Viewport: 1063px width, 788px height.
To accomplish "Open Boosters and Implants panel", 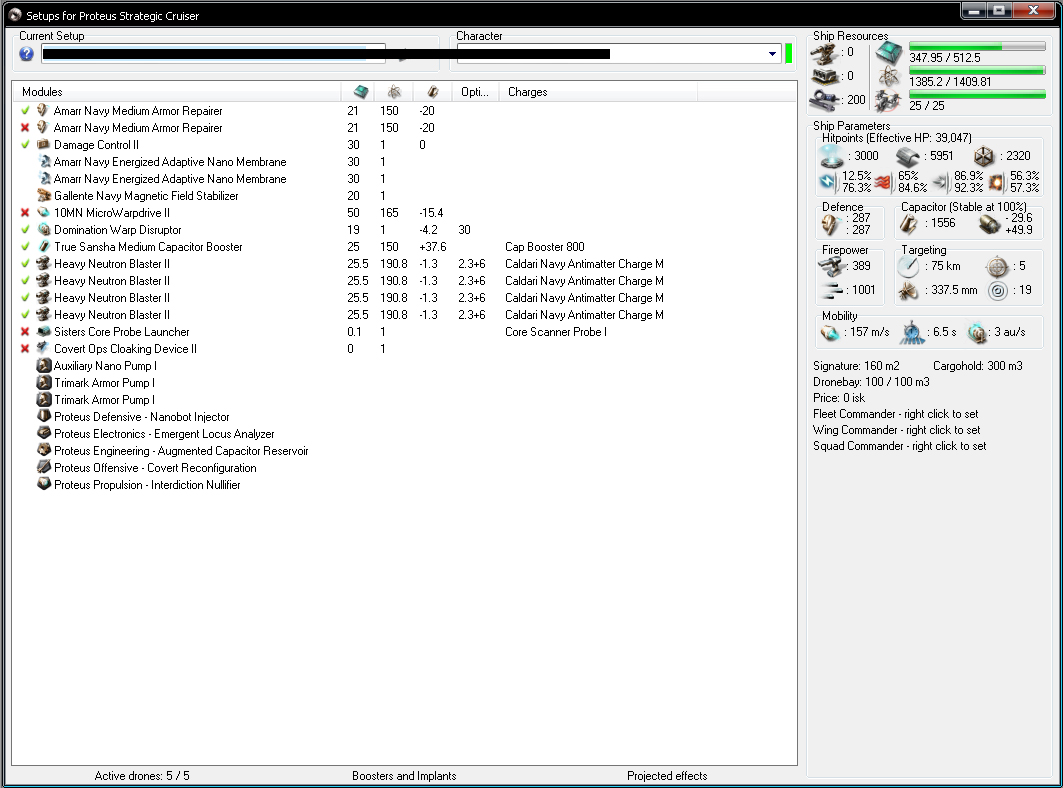I will 404,776.
